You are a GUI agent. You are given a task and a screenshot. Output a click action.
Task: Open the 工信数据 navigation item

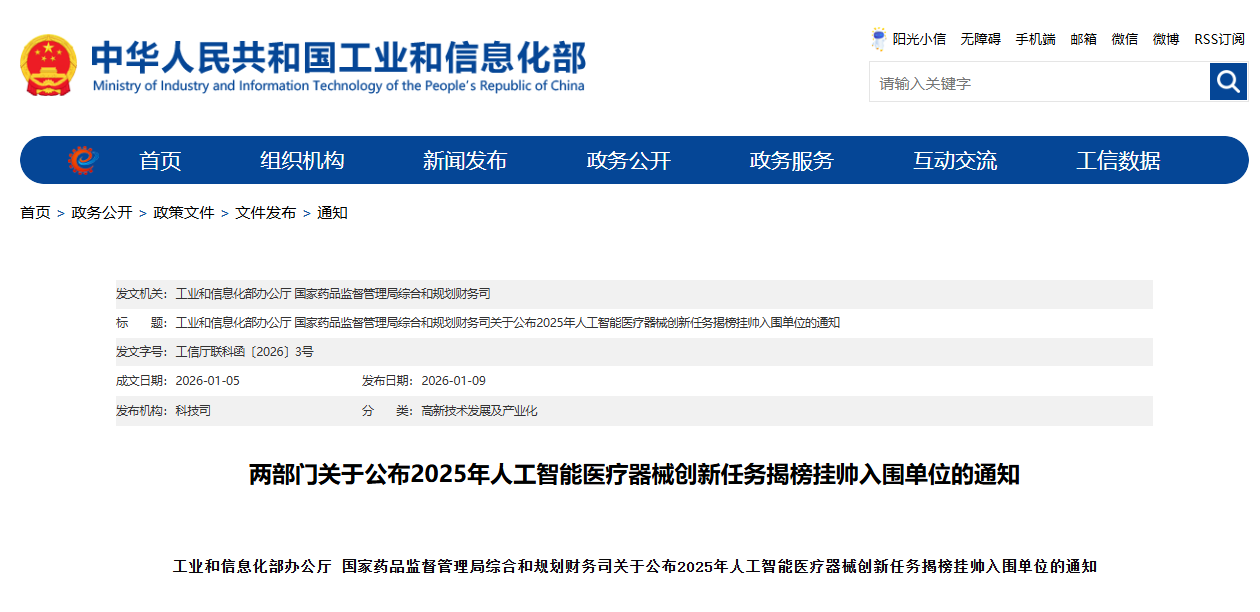[x=1118, y=161]
